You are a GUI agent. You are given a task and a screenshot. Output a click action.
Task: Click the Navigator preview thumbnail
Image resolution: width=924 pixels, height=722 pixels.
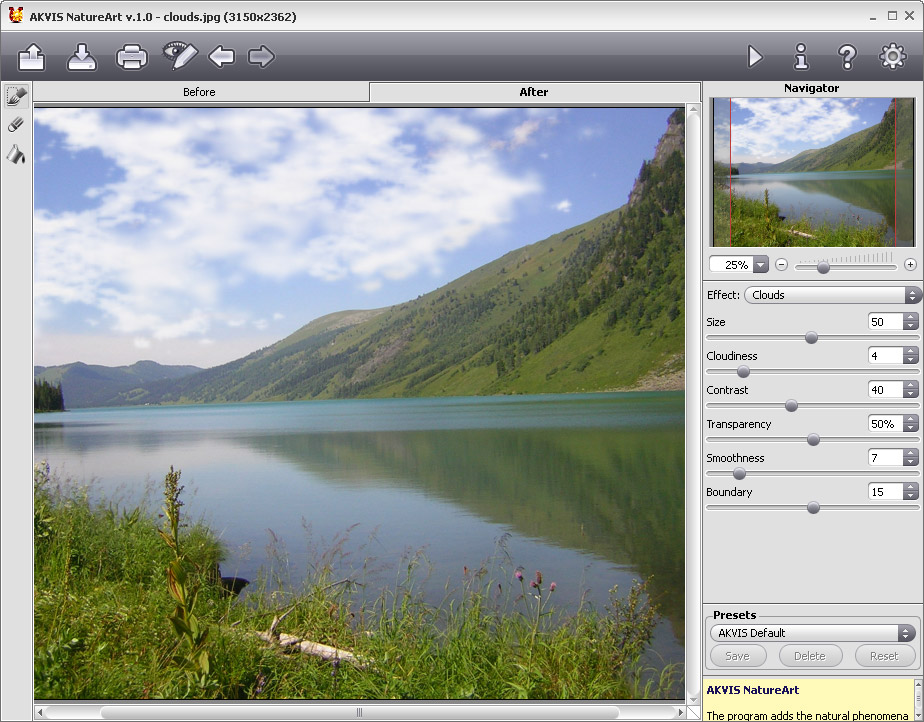point(813,172)
